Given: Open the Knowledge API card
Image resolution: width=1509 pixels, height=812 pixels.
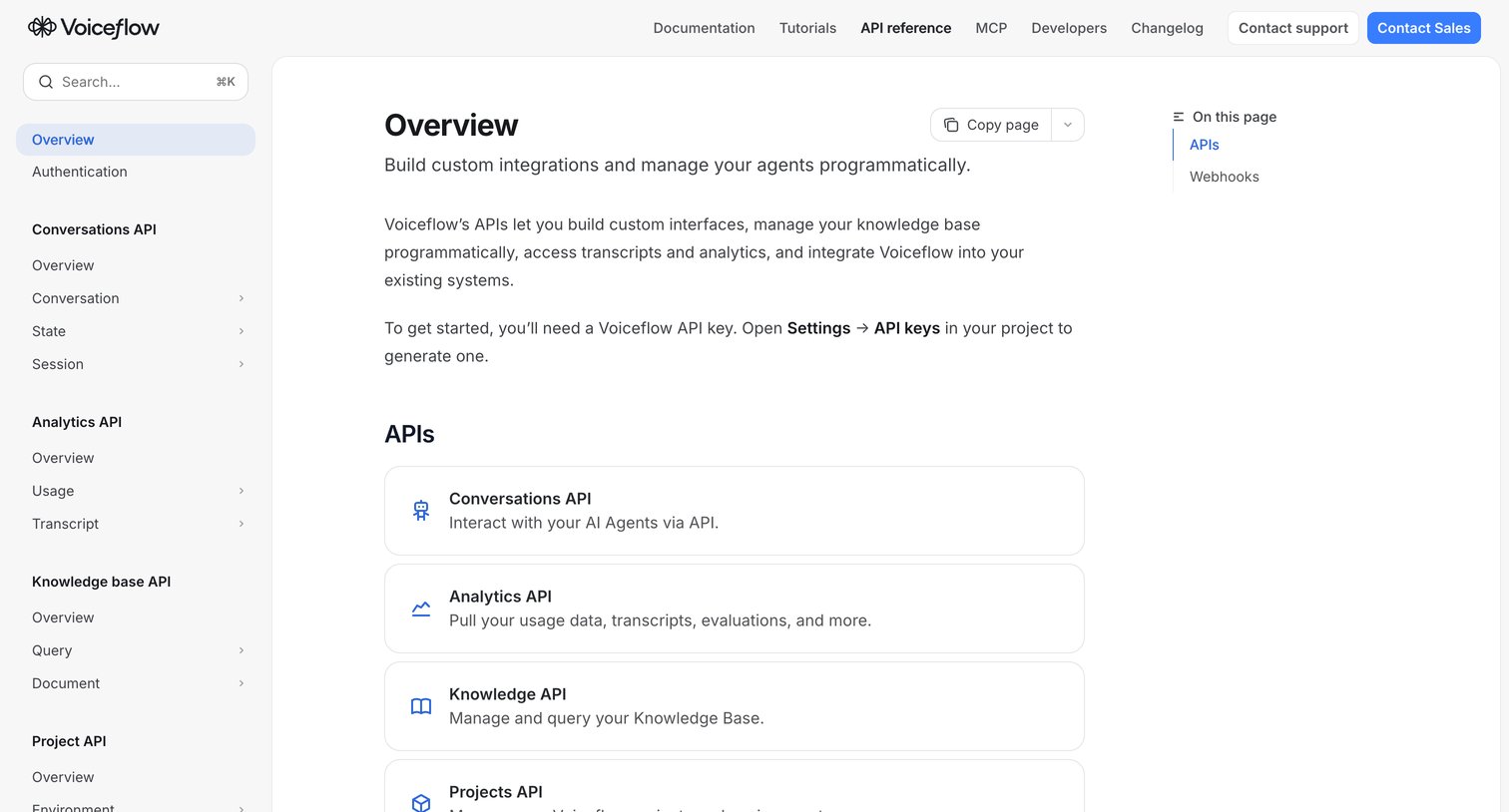Looking at the screenshot, I should (x=735, y=706).
